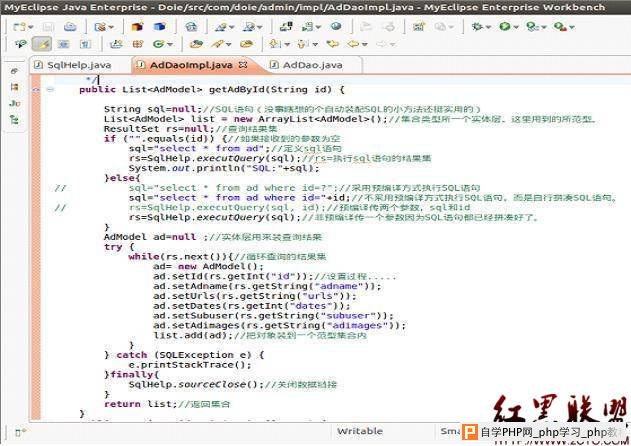The width and height of the screenshot is (631, 446).
Task: Expand the Run button dropdown arrow
Action: [517, 26]
